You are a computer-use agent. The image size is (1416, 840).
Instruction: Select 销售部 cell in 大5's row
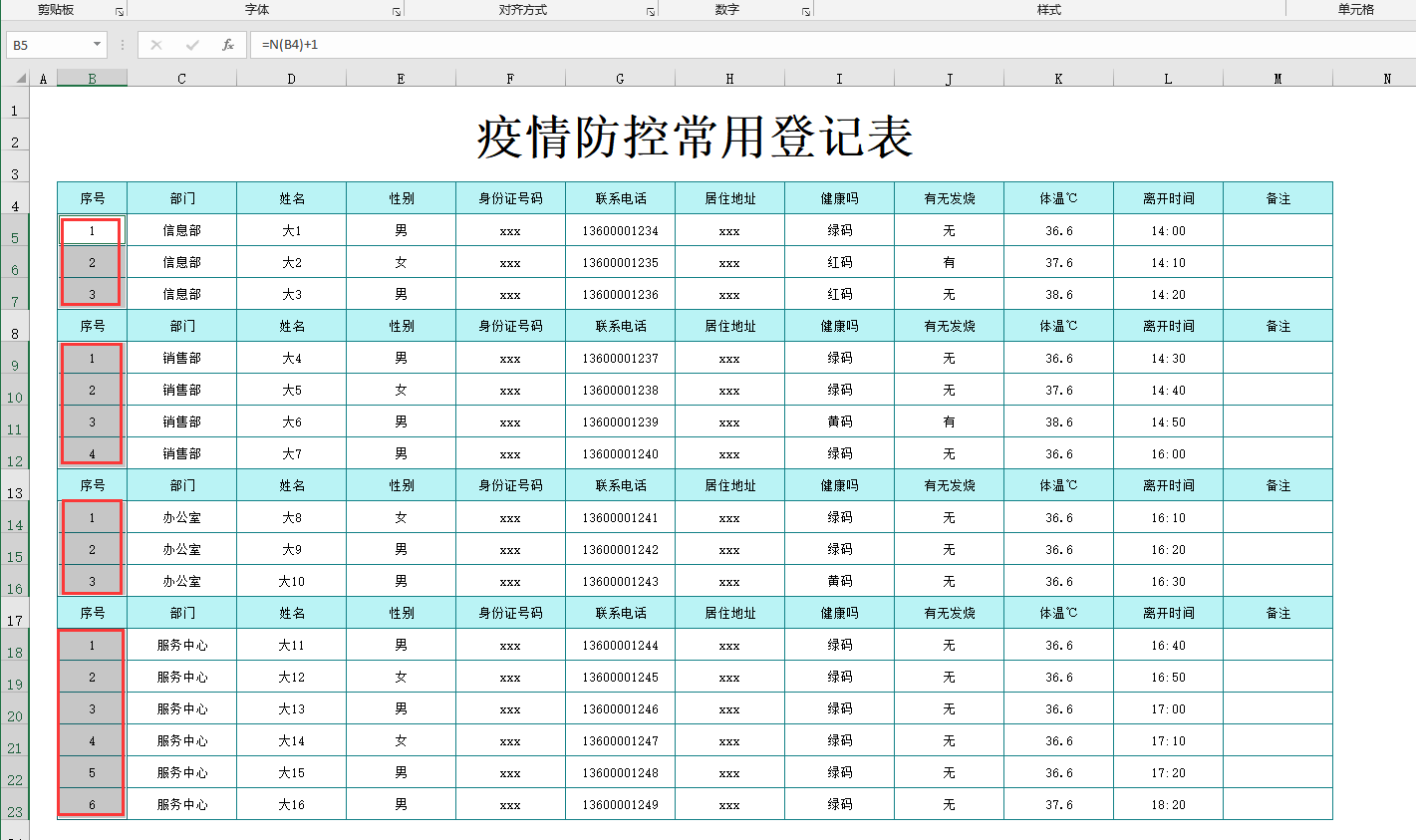pos(181,390)
